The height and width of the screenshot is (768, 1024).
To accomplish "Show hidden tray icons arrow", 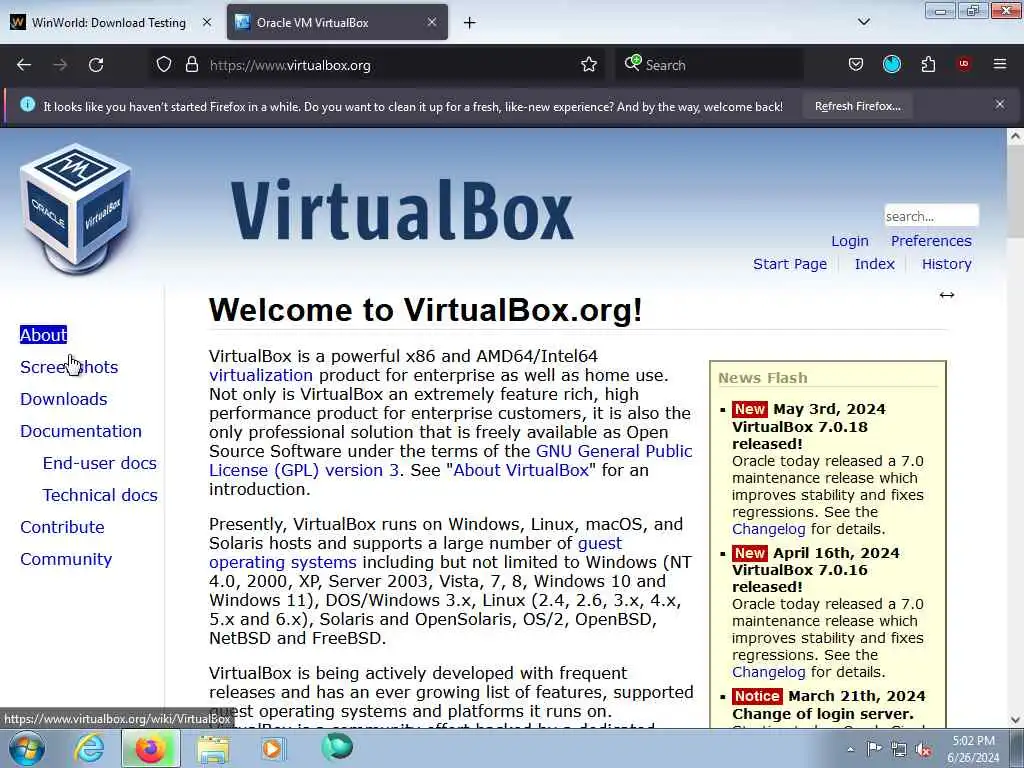I will pos(850,750).
